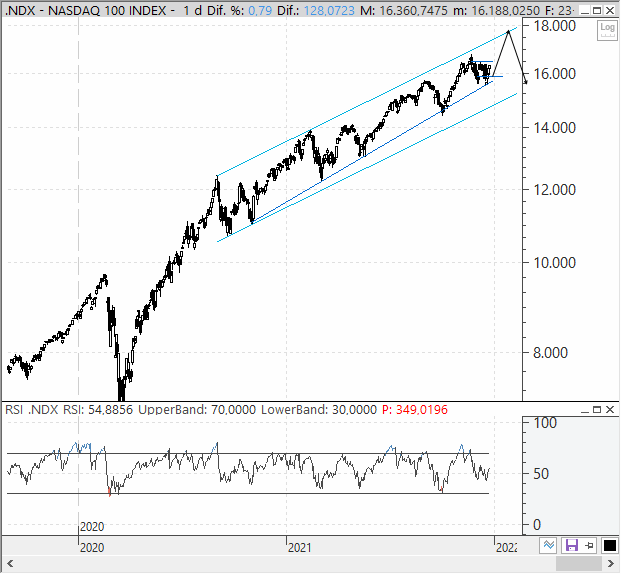621x574 pixels.
Task: Close the NDX price chart pane
Action: [610, 11]
